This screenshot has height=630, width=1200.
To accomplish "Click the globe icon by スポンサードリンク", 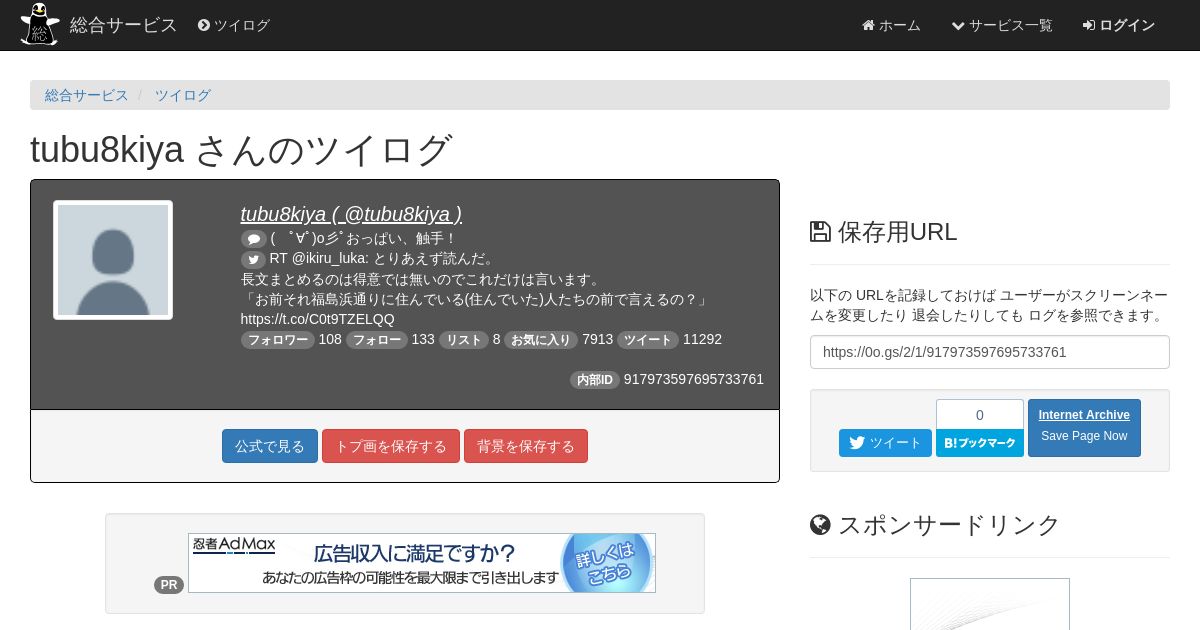I will click(820, 525).
